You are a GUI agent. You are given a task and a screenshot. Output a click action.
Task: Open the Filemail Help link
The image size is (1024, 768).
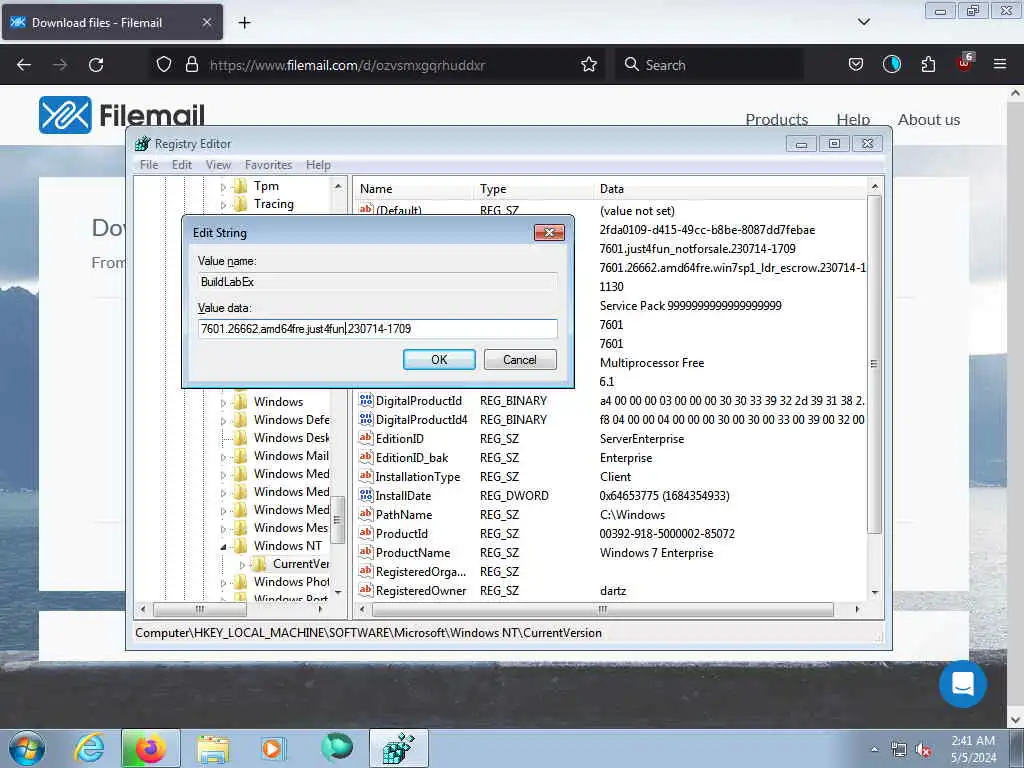[853, 120]
